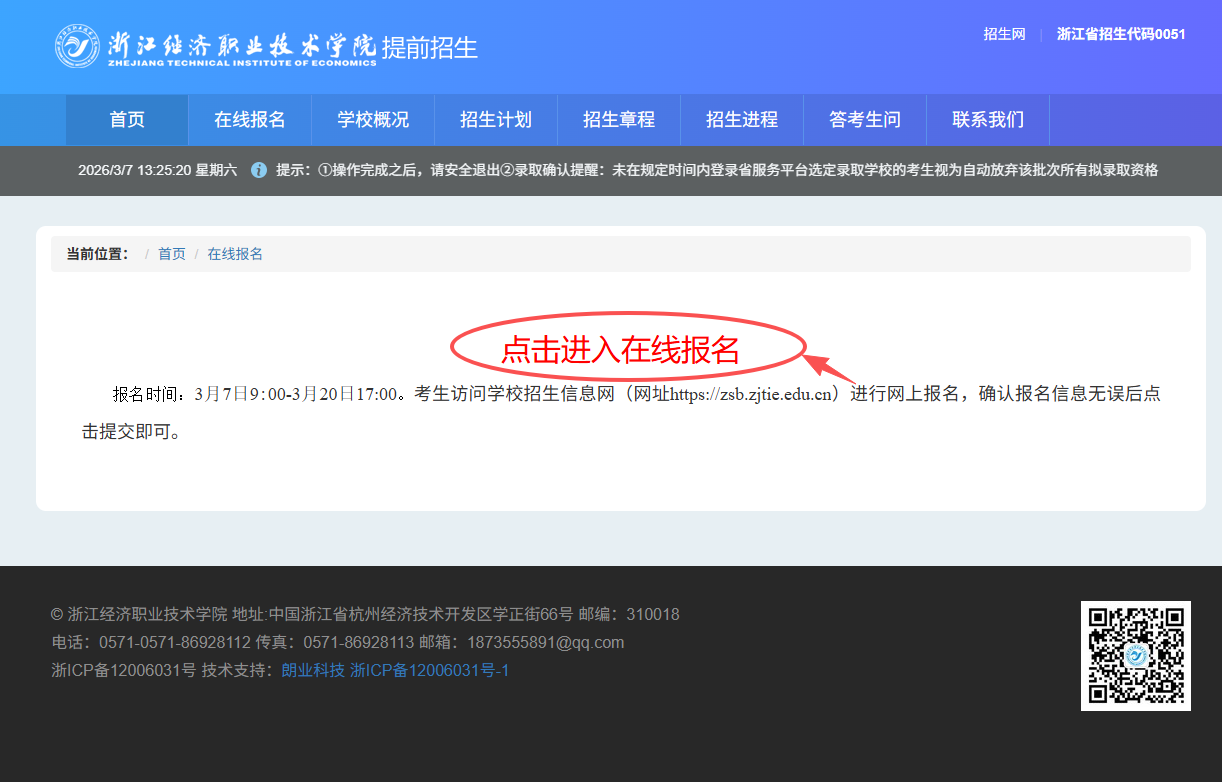Open the 招生计划 navigation item
1222x782 pixels.
[x=496, y=120]
